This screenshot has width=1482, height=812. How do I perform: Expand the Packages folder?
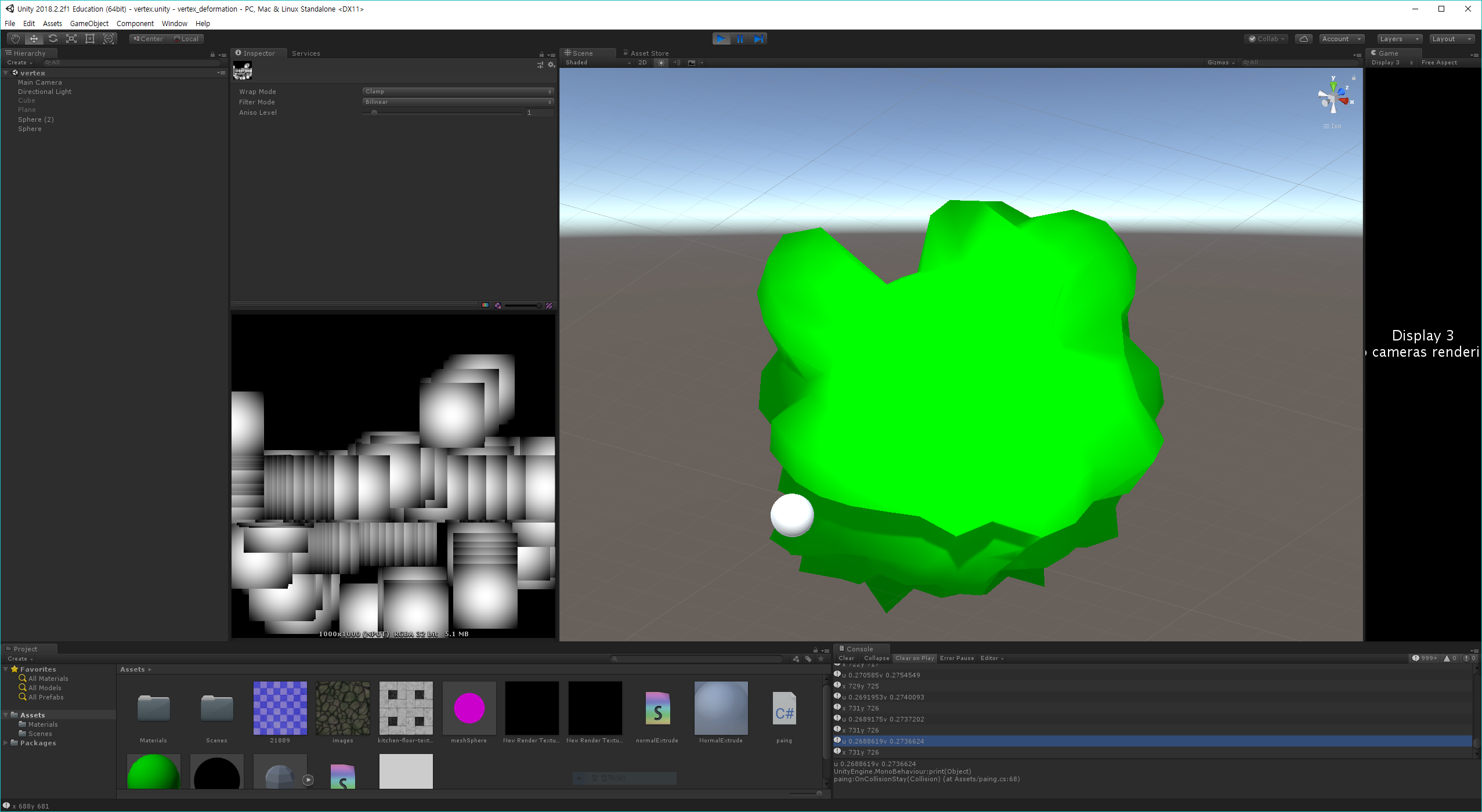6,743
